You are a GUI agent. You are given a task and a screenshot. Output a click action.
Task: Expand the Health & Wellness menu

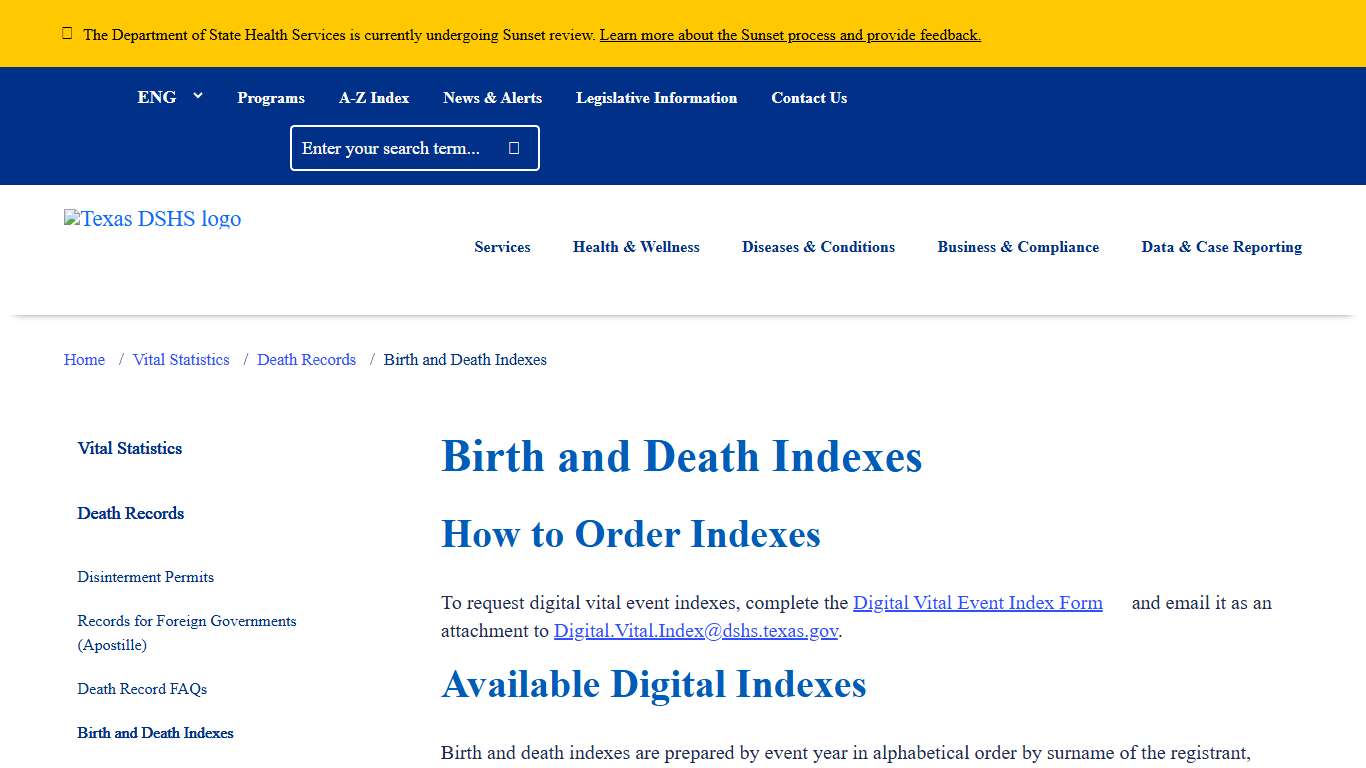(636, 247)
